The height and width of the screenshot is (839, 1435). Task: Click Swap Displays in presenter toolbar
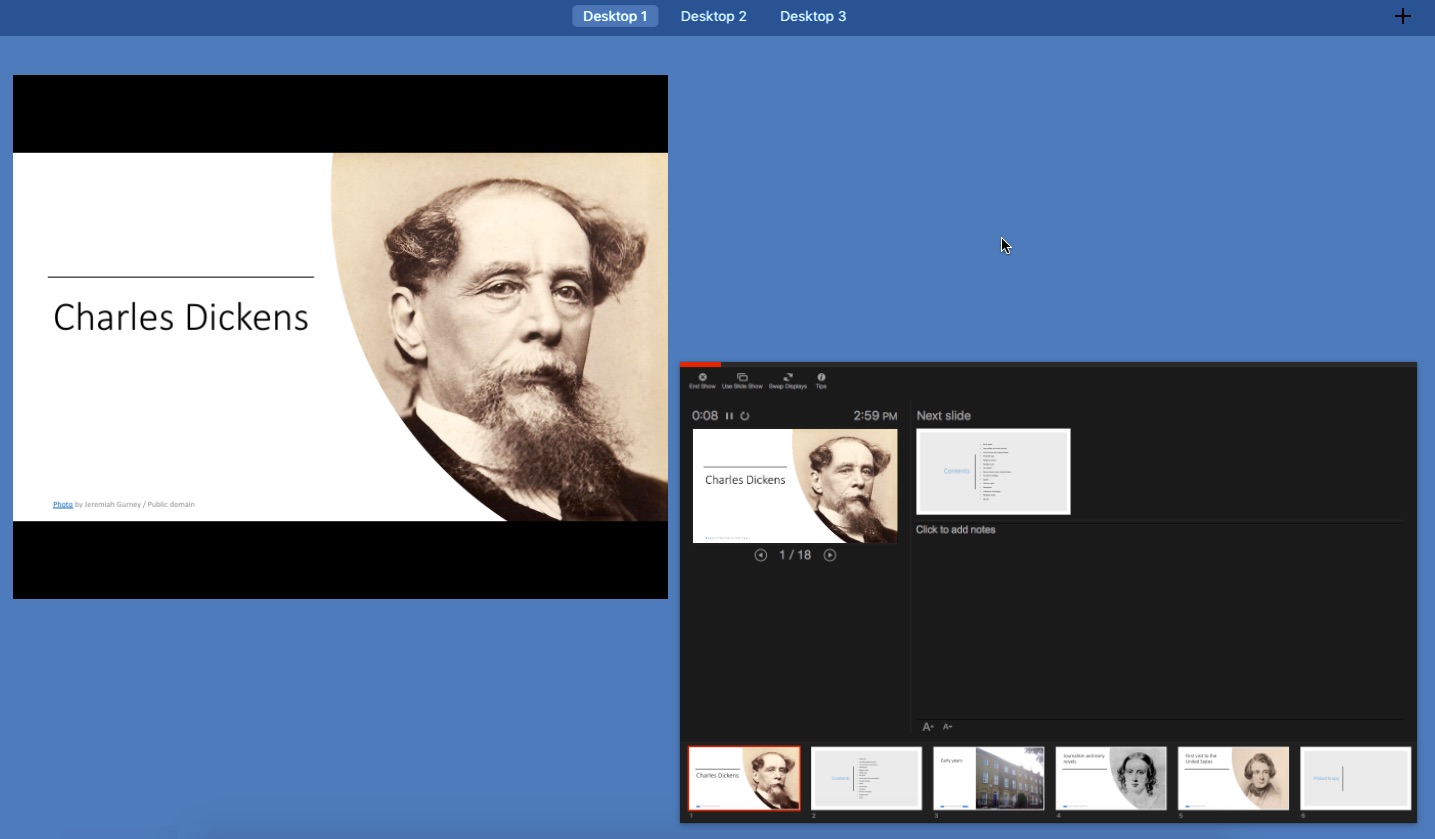pyautogui.click(x=788, y=381)
